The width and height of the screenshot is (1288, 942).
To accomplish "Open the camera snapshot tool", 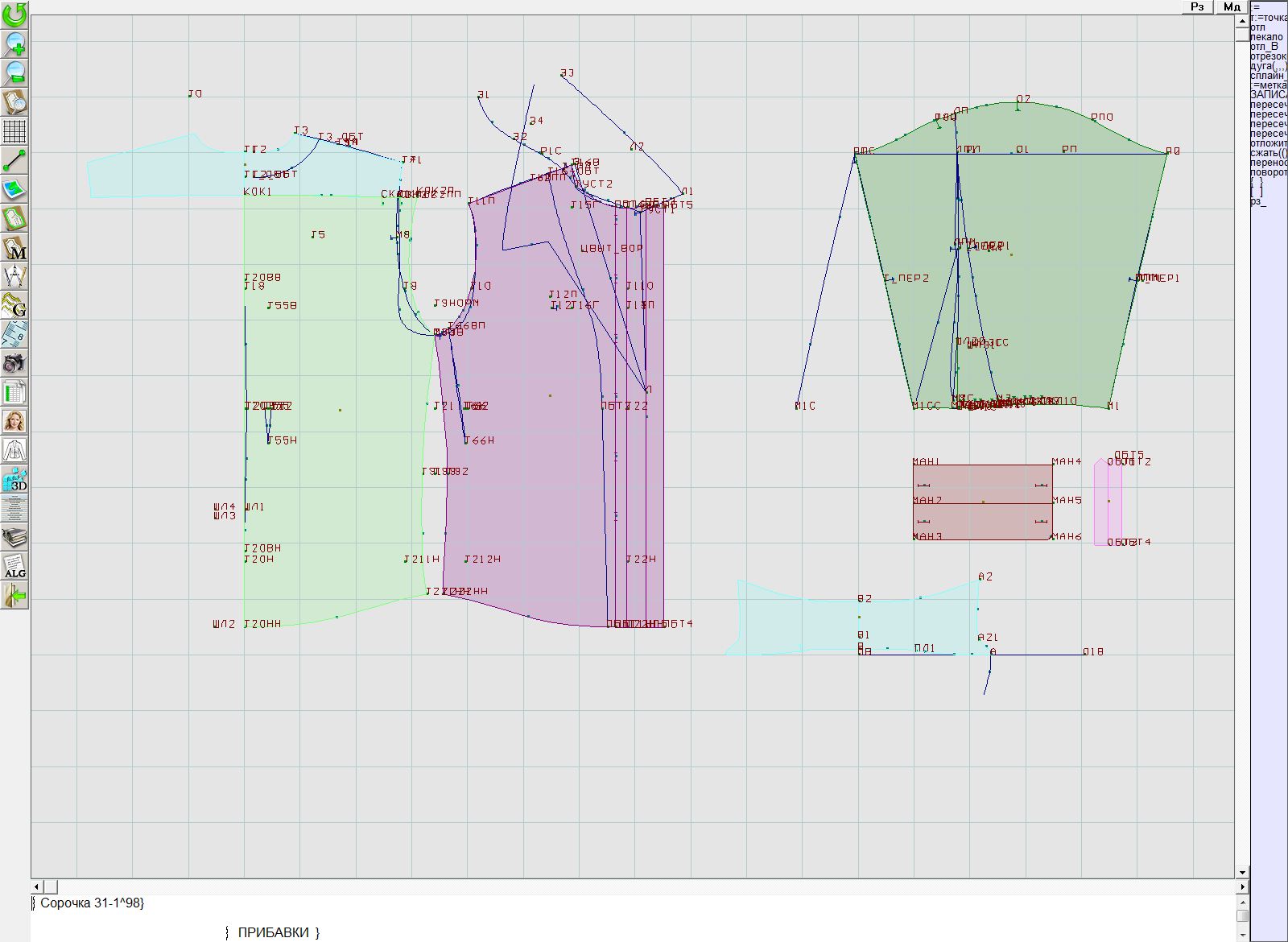I will (14, 363).
